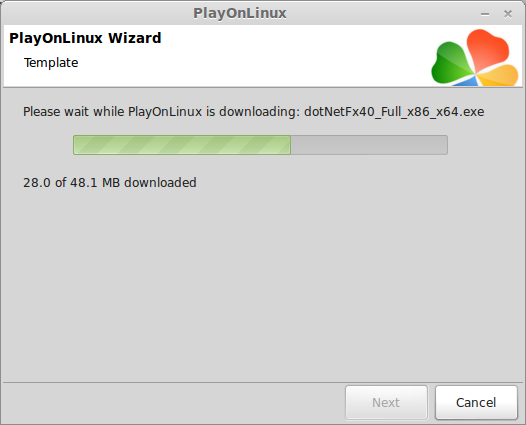The image size is (526, 425).
Task: Click the green leaf of the logo
Action: coord(451,64)
